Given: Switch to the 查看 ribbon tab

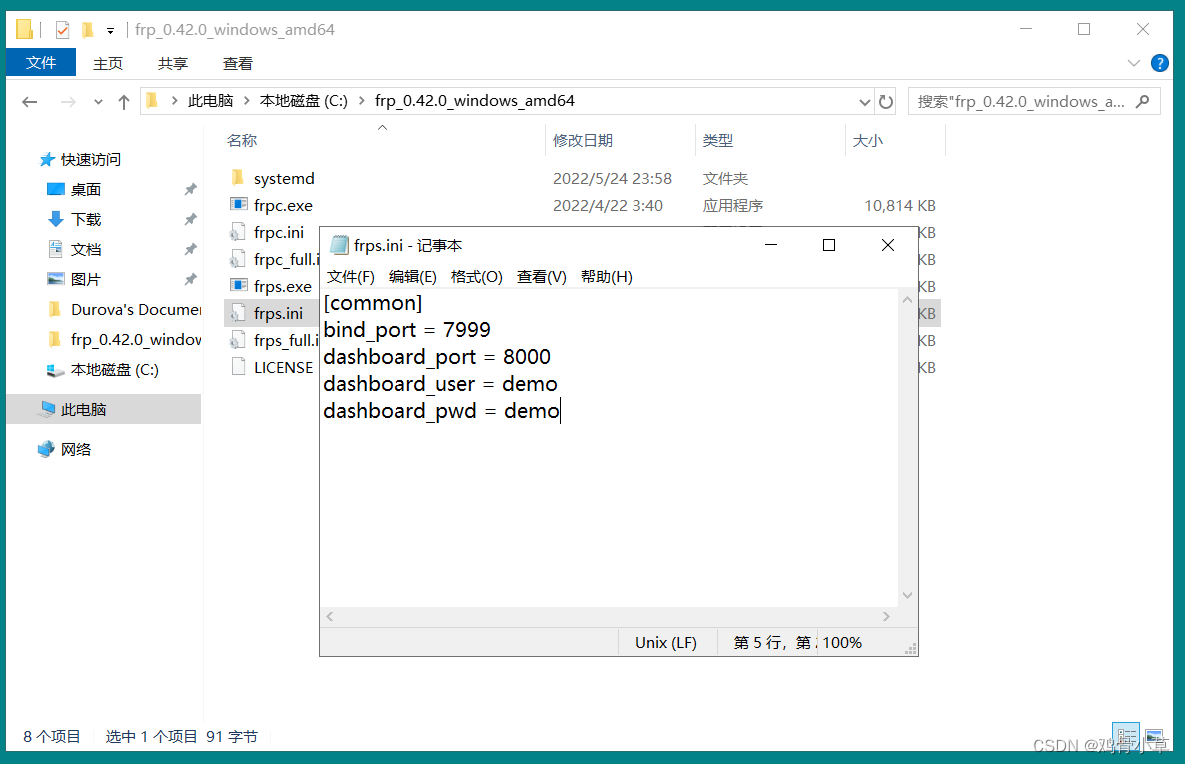Looking at the screenshot, I should pos(238,63).
